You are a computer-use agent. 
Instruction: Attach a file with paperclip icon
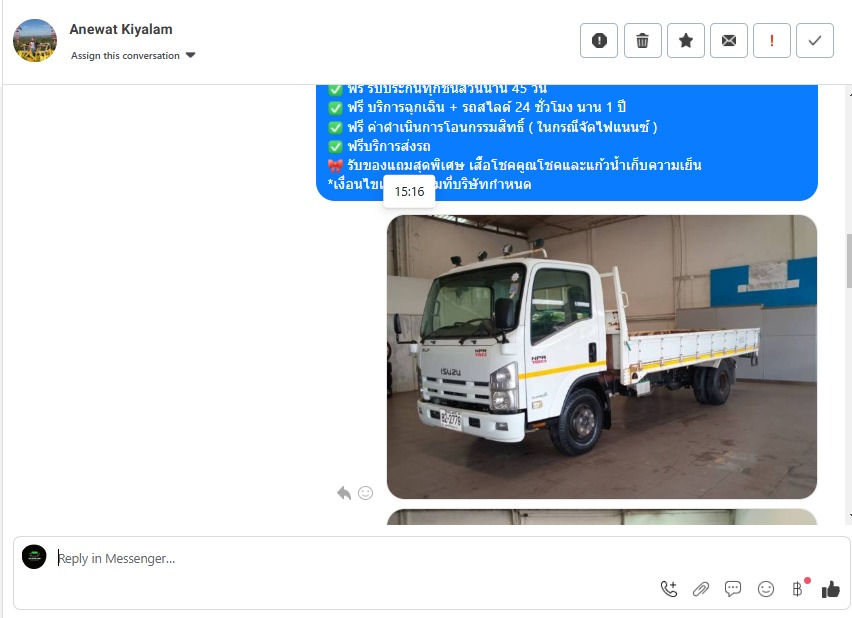pyautogui.click(x=701, y=589)
